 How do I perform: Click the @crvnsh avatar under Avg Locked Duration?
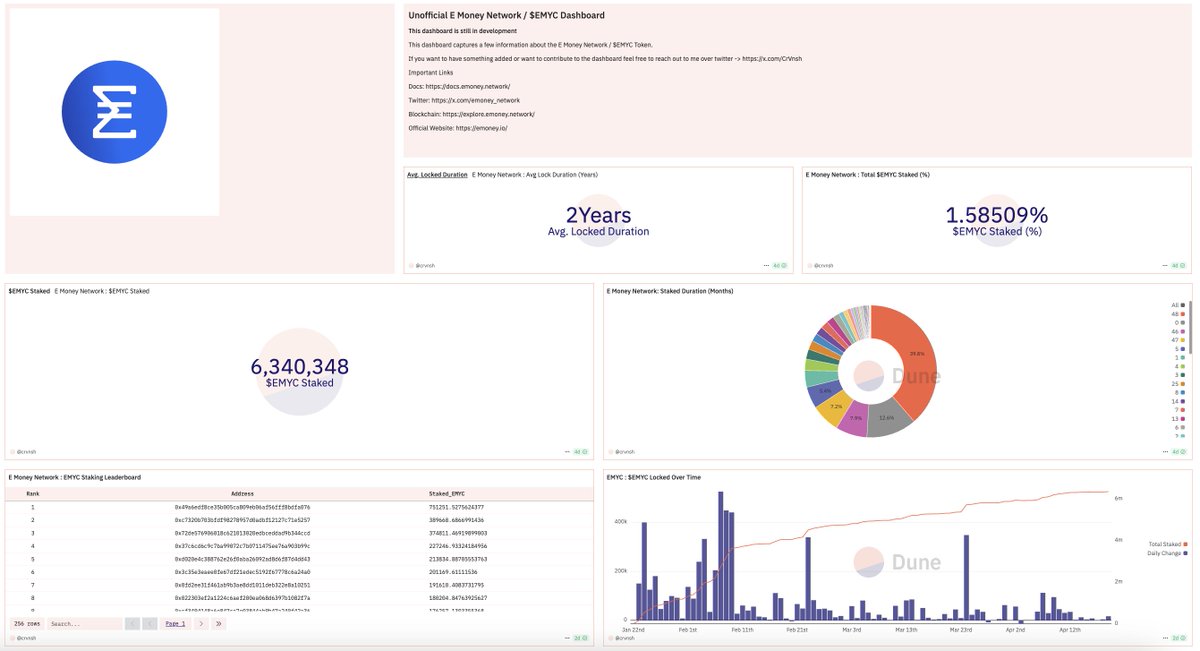tap(411, 265)
